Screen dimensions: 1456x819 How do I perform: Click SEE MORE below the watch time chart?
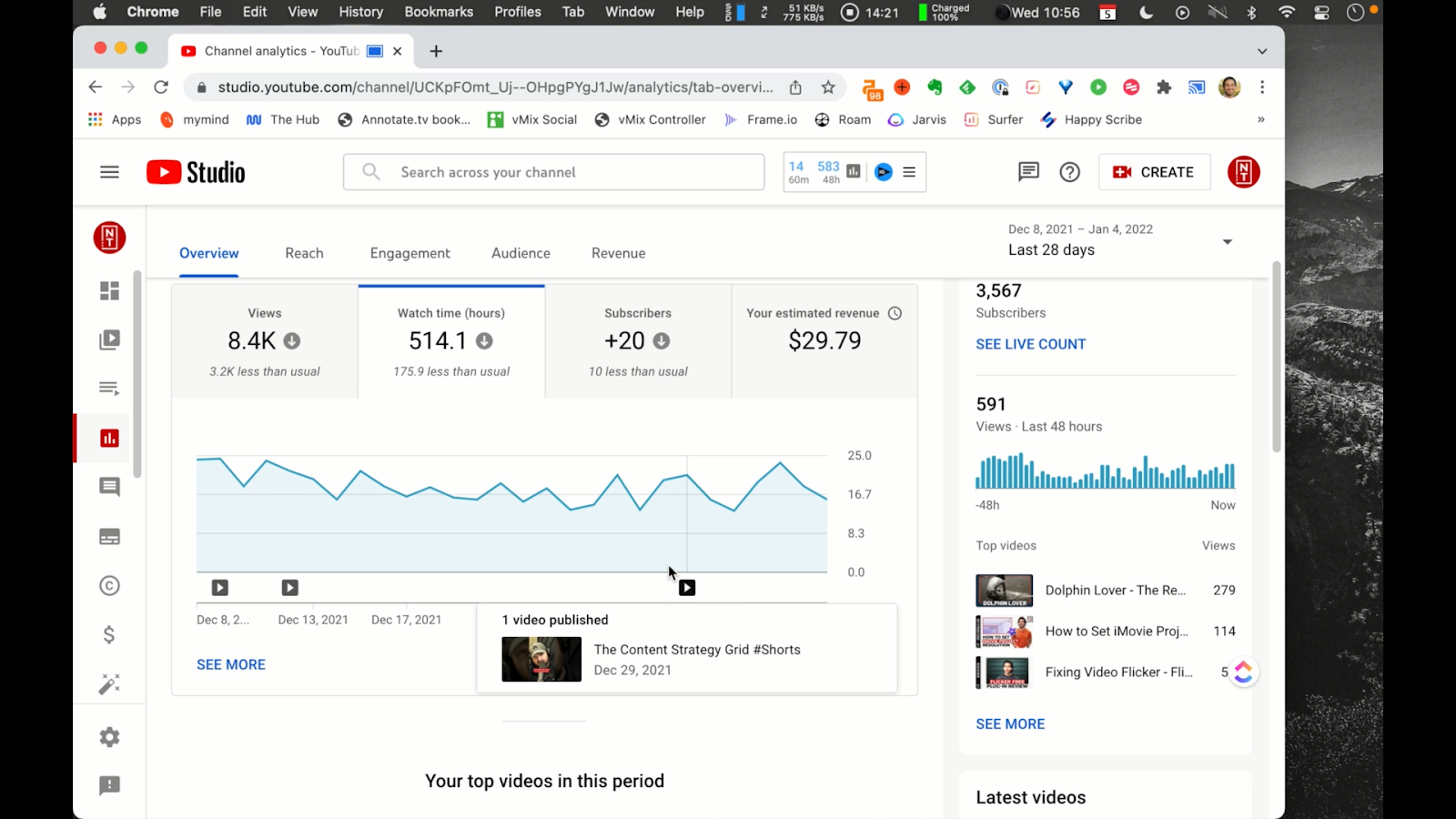(231, 664)
